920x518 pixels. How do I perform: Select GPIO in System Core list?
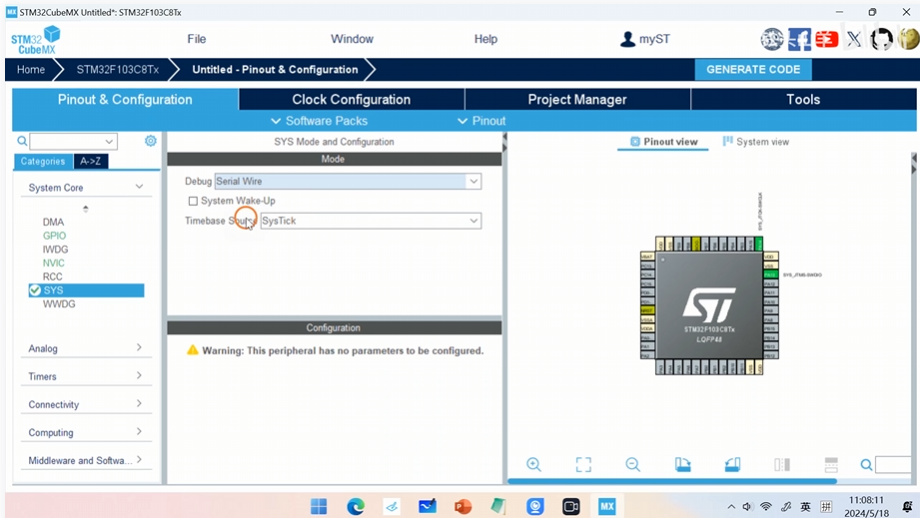point(54,235)
